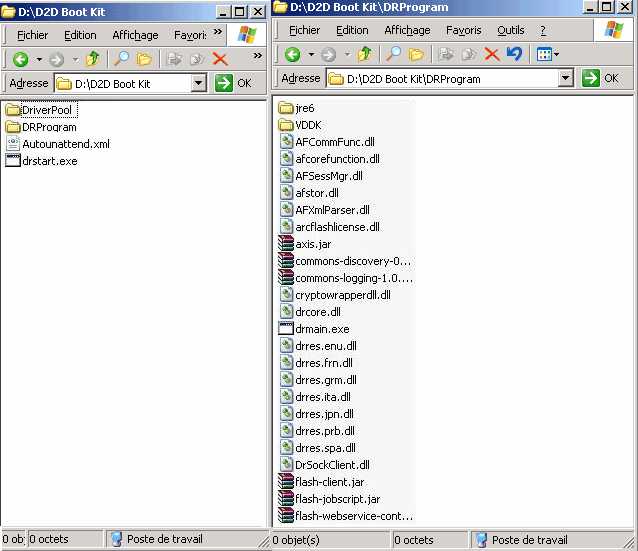Click Delete (red X) in D2D Boot Kit window
The height and width of the screenshot is (551, 638).
[220, 59]
